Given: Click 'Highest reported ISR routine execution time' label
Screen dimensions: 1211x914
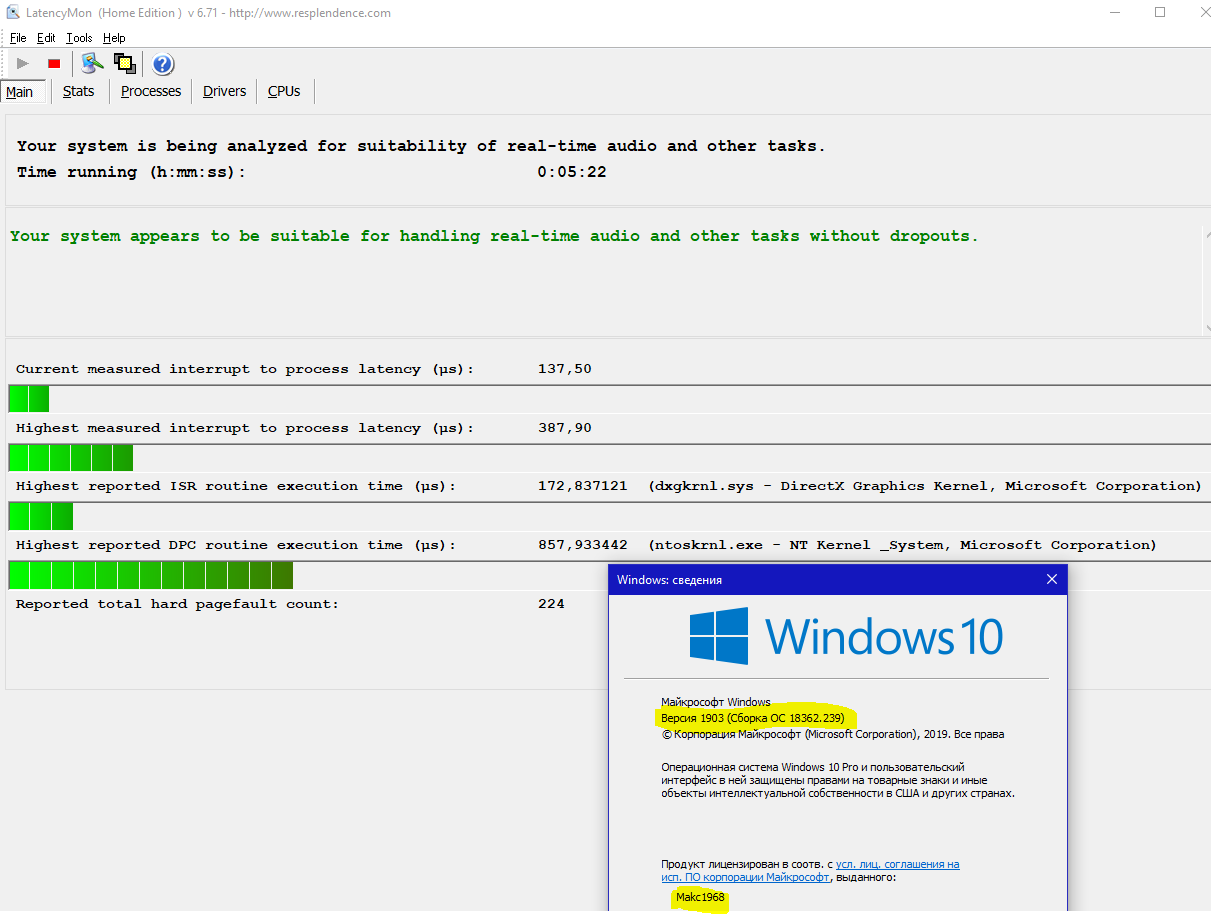Looking at the screenshot, I should point(236,486).
